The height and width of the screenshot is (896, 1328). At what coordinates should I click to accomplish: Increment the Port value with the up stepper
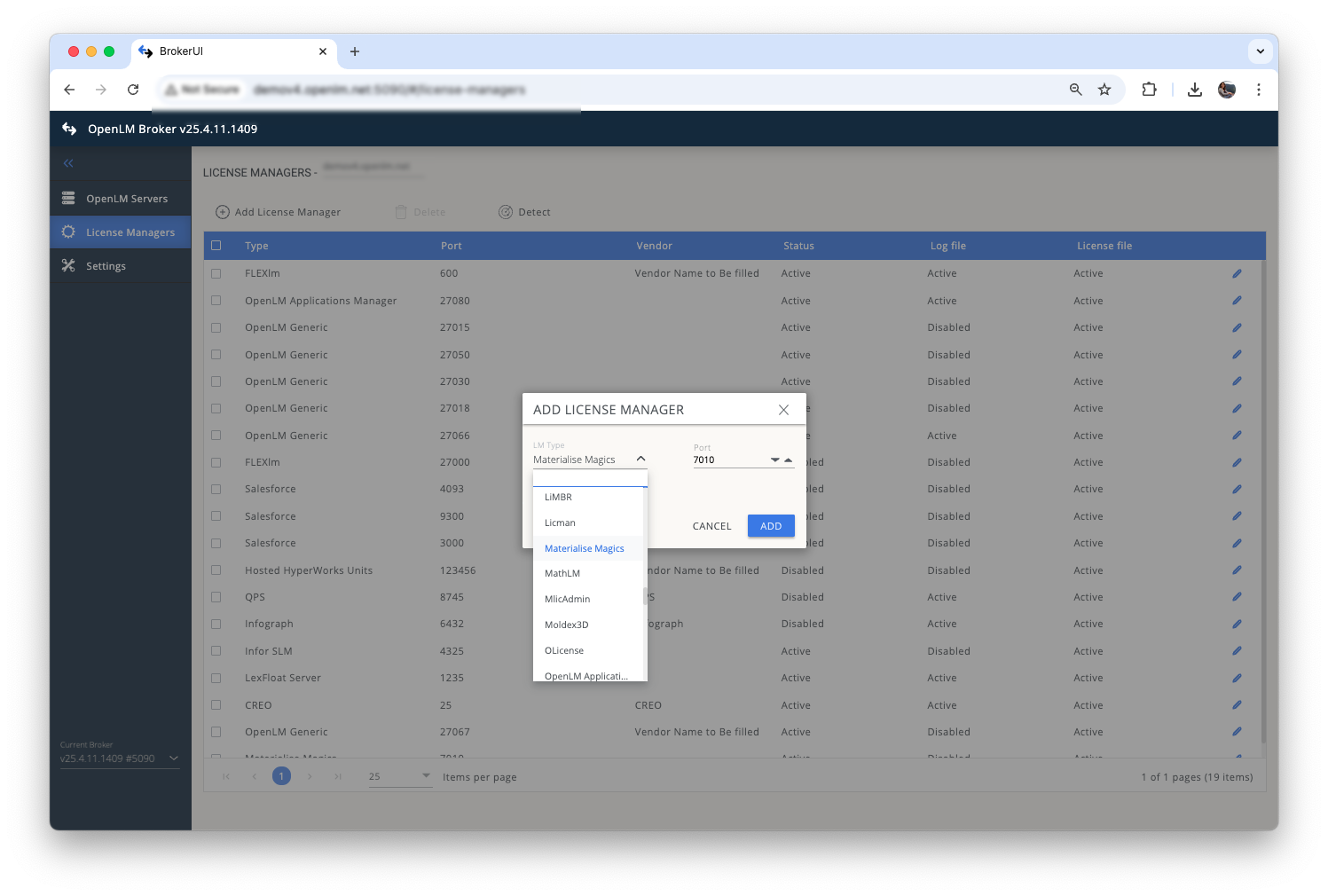pyautogui.click(x=788, y=460)
